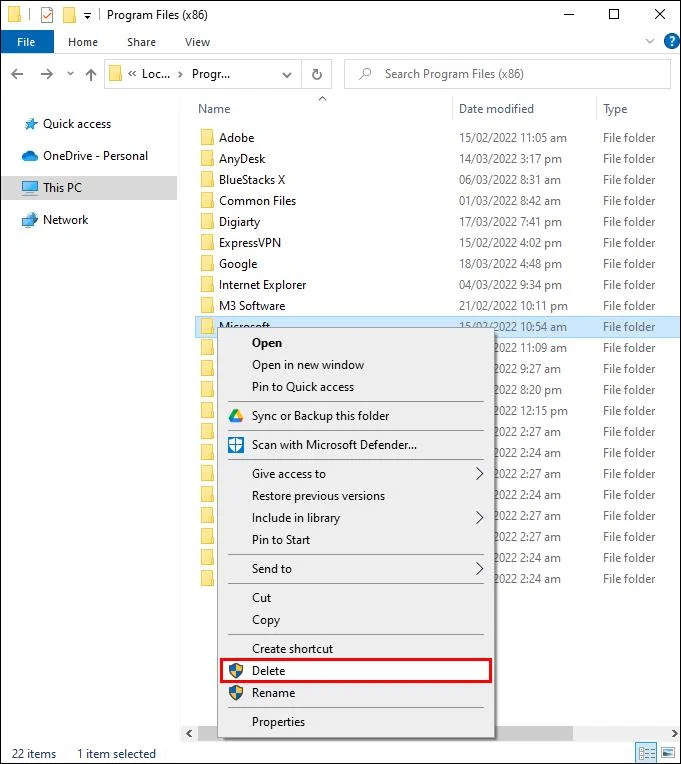Open the View ribbon tab
Image resolution: width=681 pixels, height=764 pixels.
point(197,42)
